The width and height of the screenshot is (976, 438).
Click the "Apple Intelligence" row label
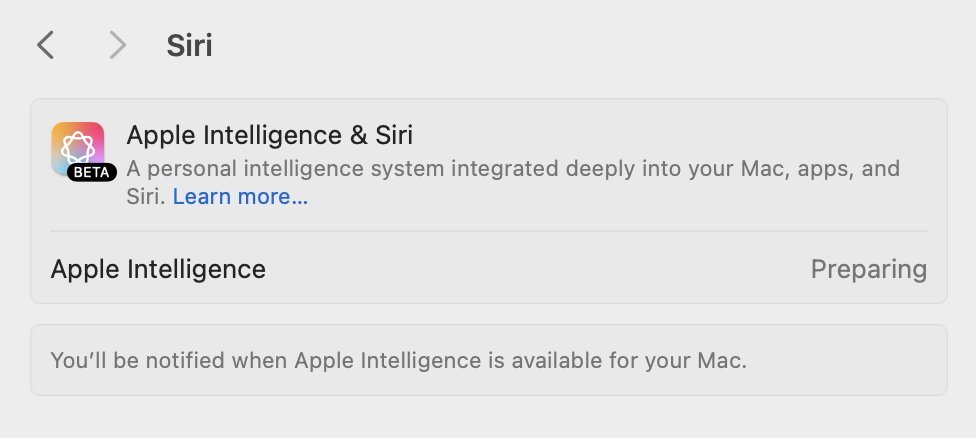click(x=158, y=269)
